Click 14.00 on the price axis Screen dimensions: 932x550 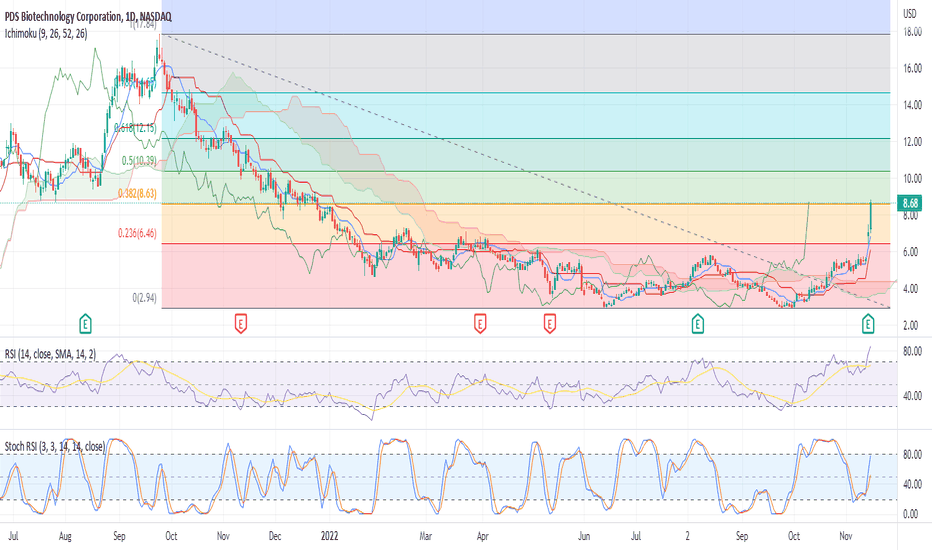pos(912,105)
